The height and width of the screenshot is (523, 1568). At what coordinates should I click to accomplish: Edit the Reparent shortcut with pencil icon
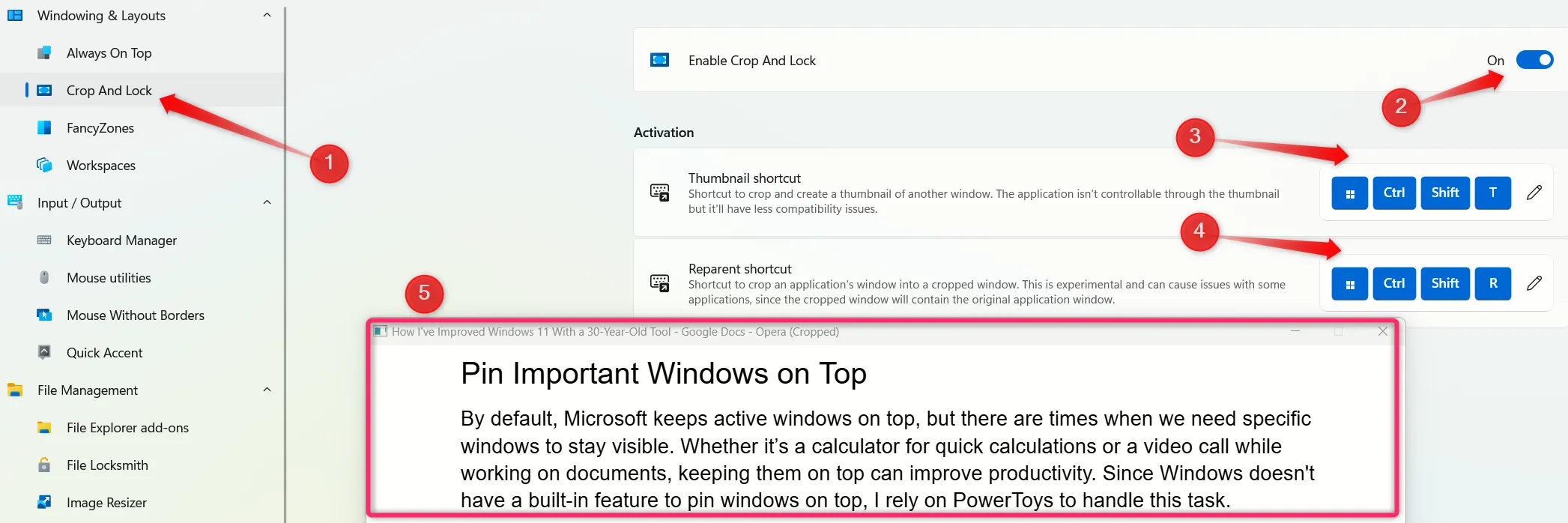click(x=1534, y=283)
